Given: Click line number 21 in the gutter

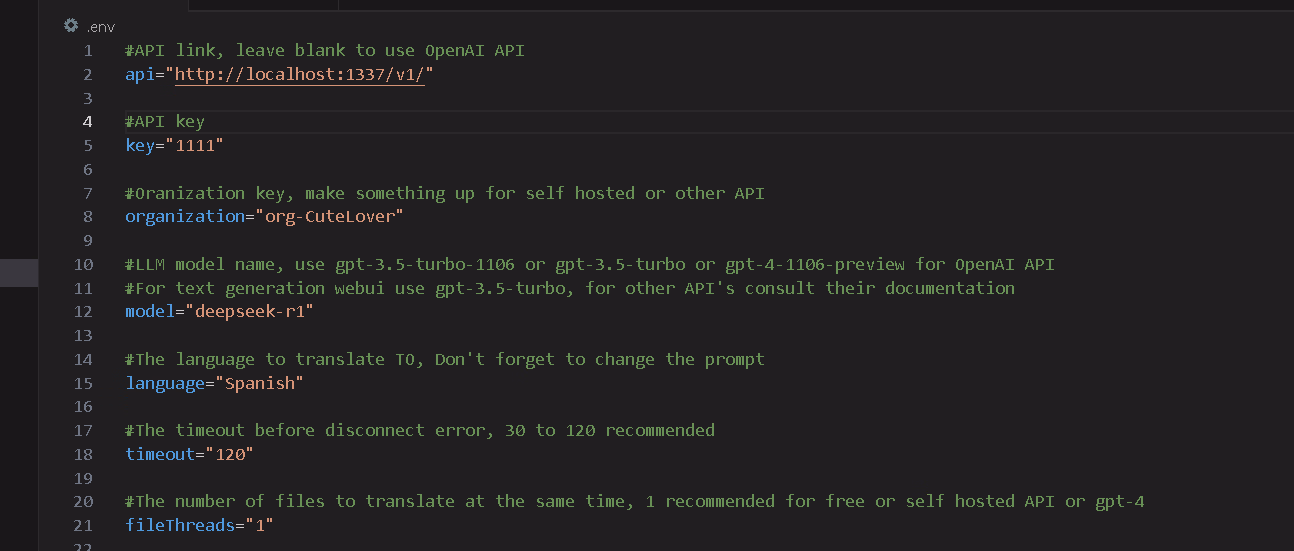Looking at the screenshot, I should tap(83, 525).
